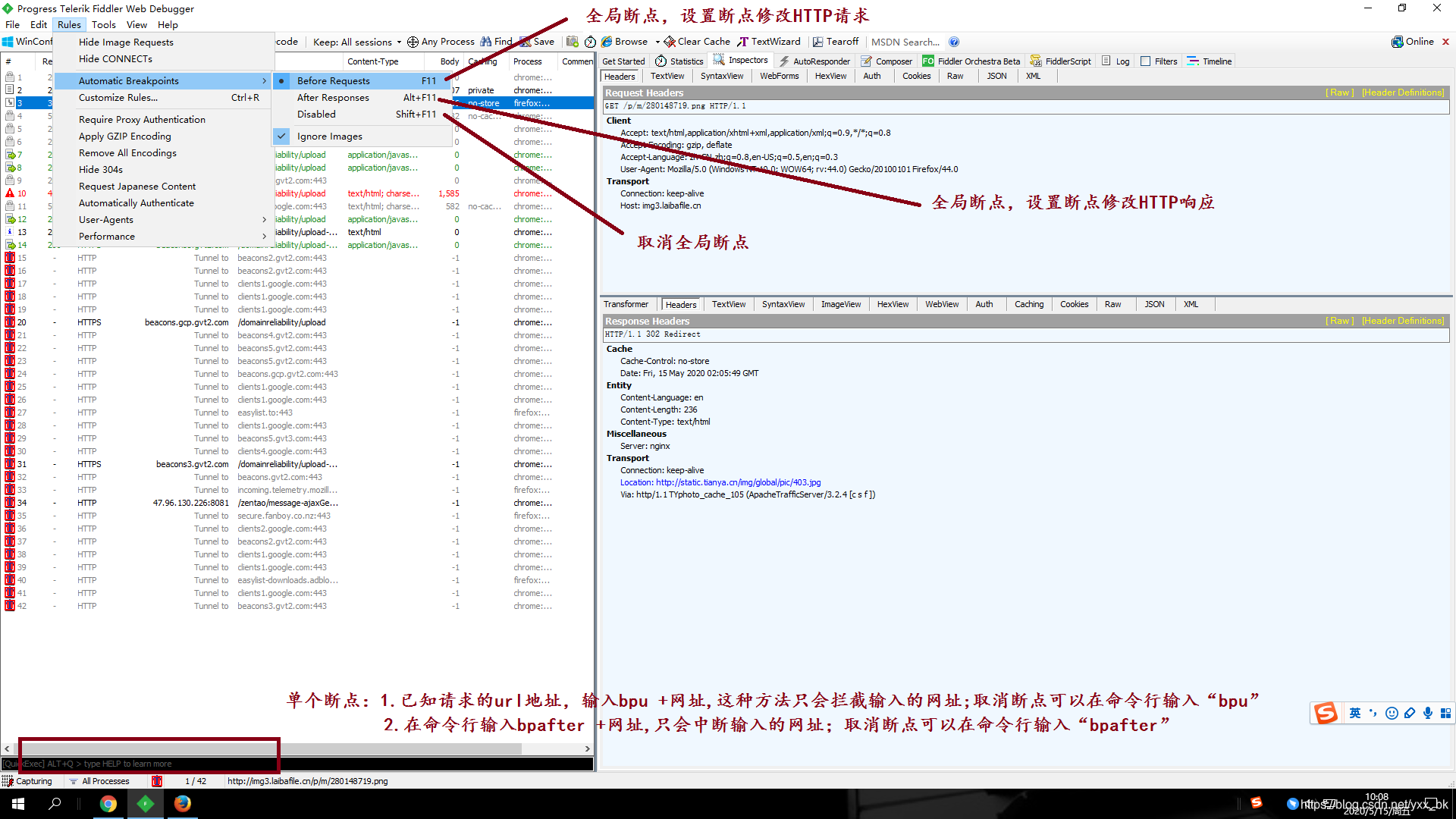Screen dimensions: 1456x819
Task: Select the Customize Rules menu item
Action: pyautogui.click(x=163, y=97)
